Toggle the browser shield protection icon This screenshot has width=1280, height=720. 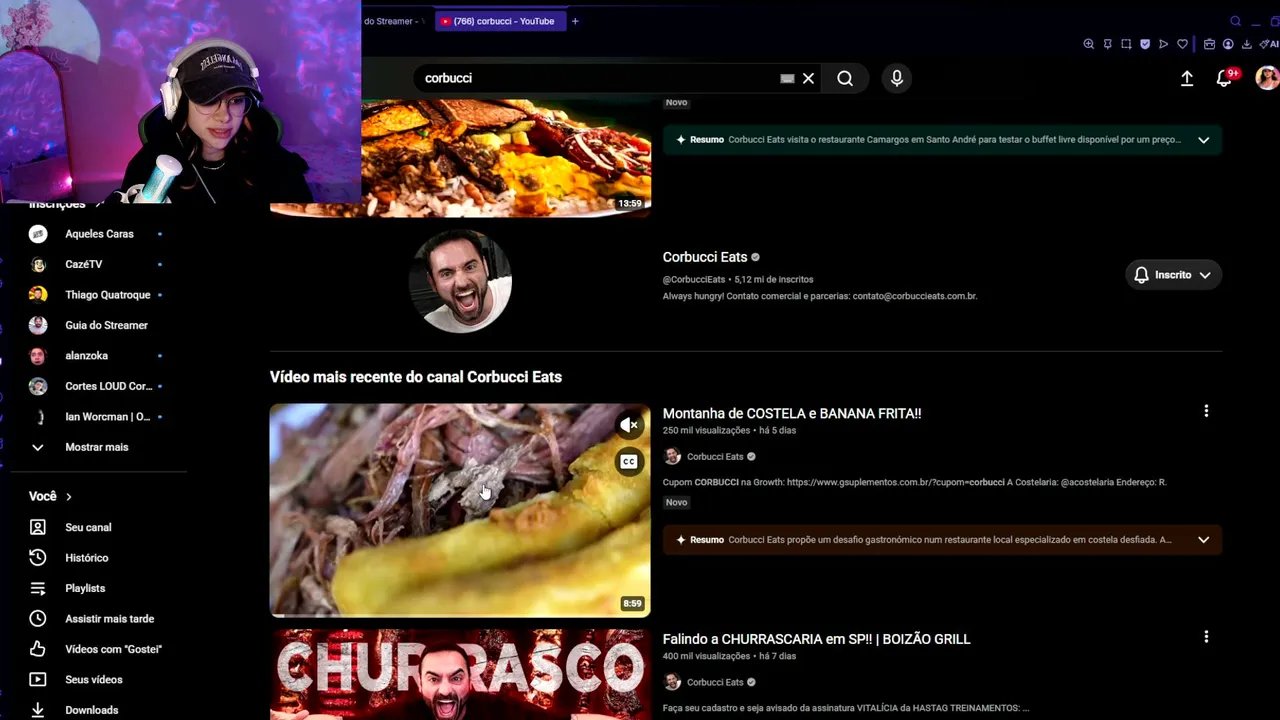1145,44
